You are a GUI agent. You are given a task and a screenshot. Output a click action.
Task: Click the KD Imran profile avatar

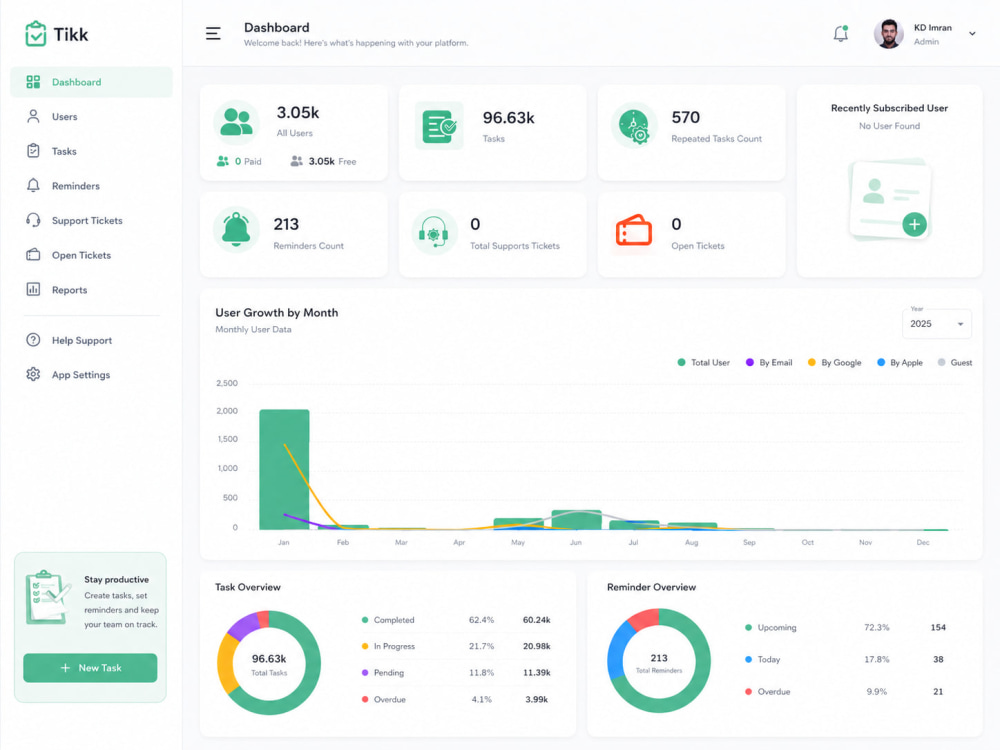(888, 34)
